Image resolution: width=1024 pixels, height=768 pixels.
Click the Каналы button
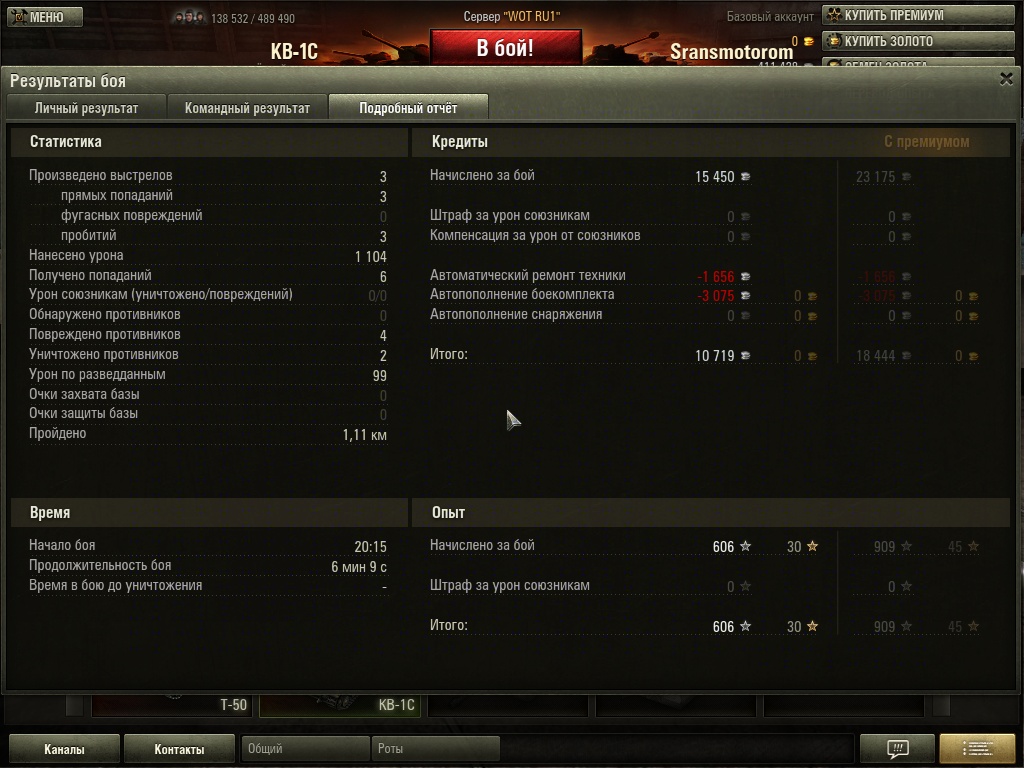[64, 749]
